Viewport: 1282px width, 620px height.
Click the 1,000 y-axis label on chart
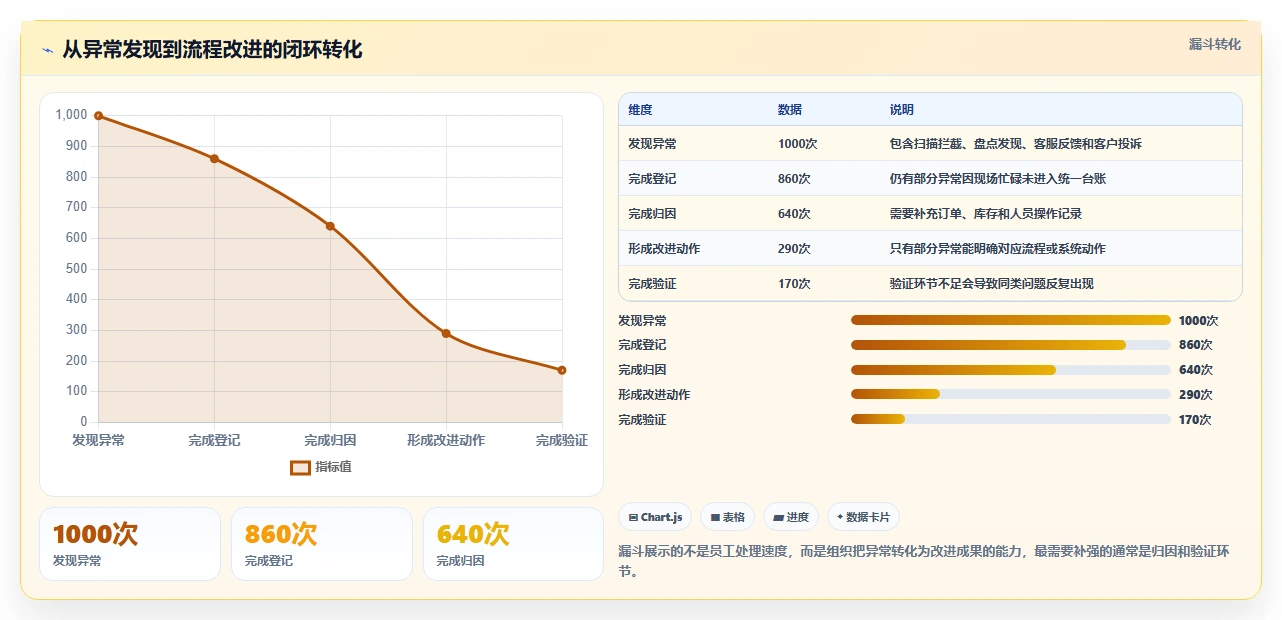point(71,115)
